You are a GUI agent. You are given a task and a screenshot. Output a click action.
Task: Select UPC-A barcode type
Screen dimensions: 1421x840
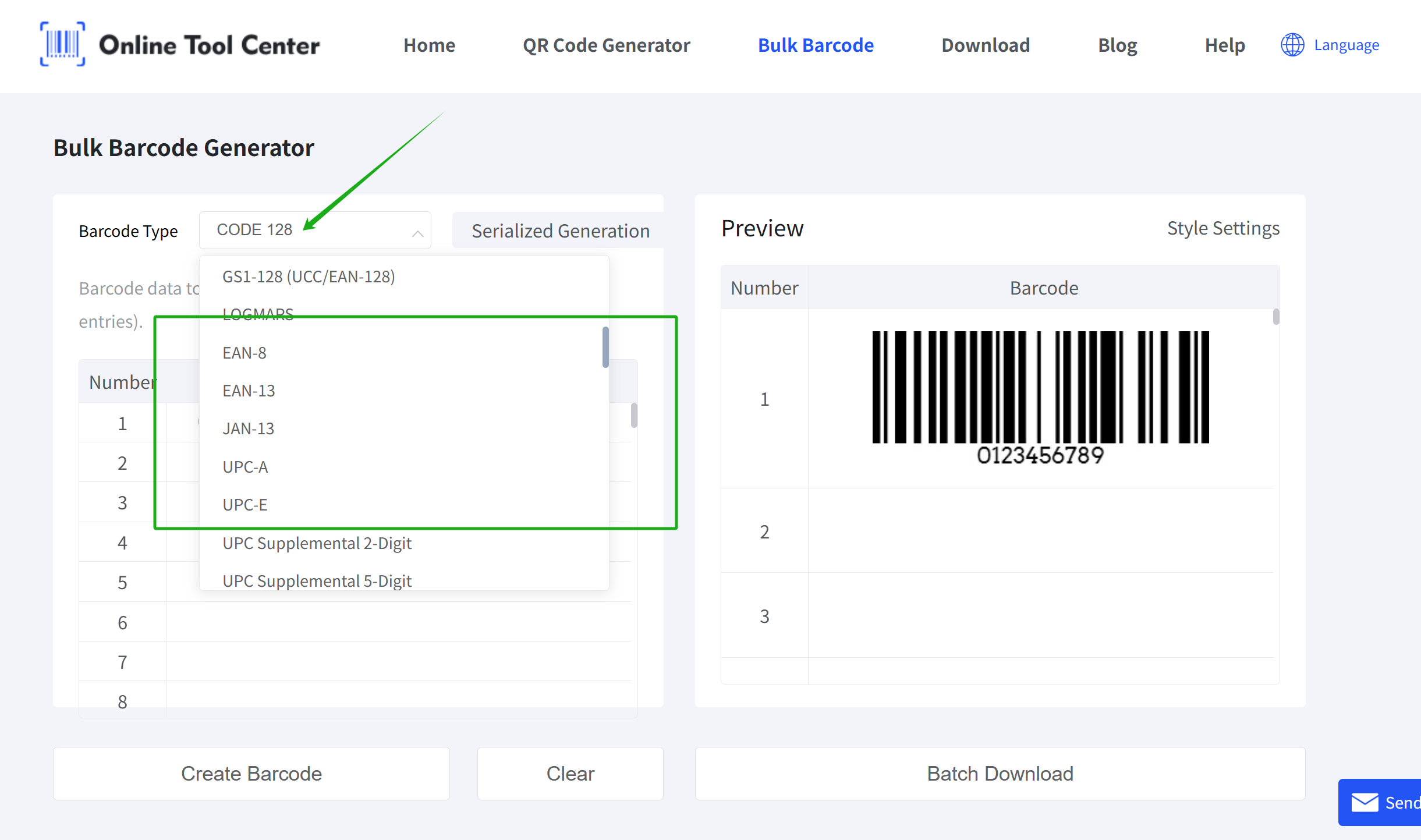point(245,466)
